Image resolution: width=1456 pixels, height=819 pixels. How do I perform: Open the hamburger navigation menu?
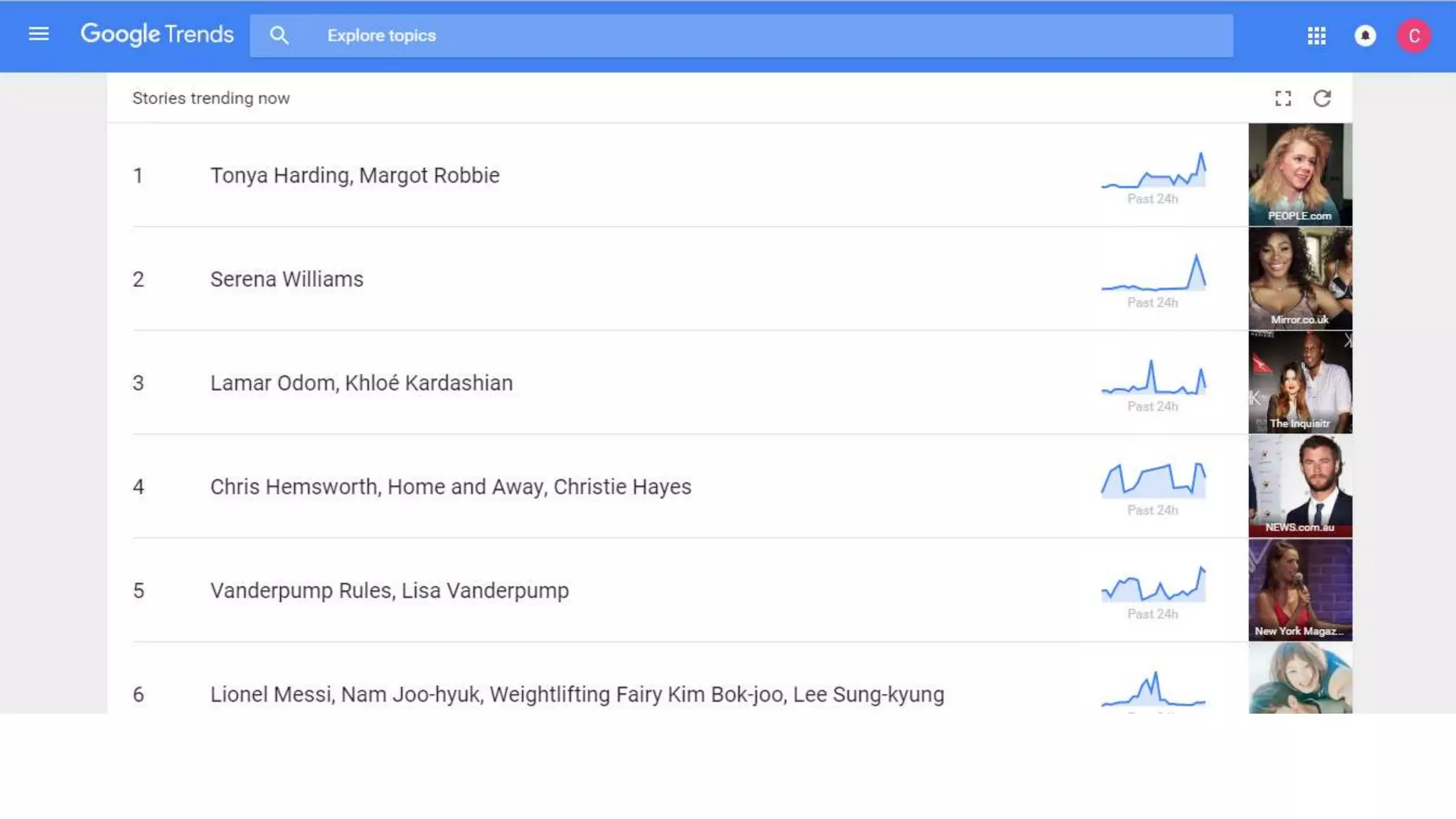38,34
